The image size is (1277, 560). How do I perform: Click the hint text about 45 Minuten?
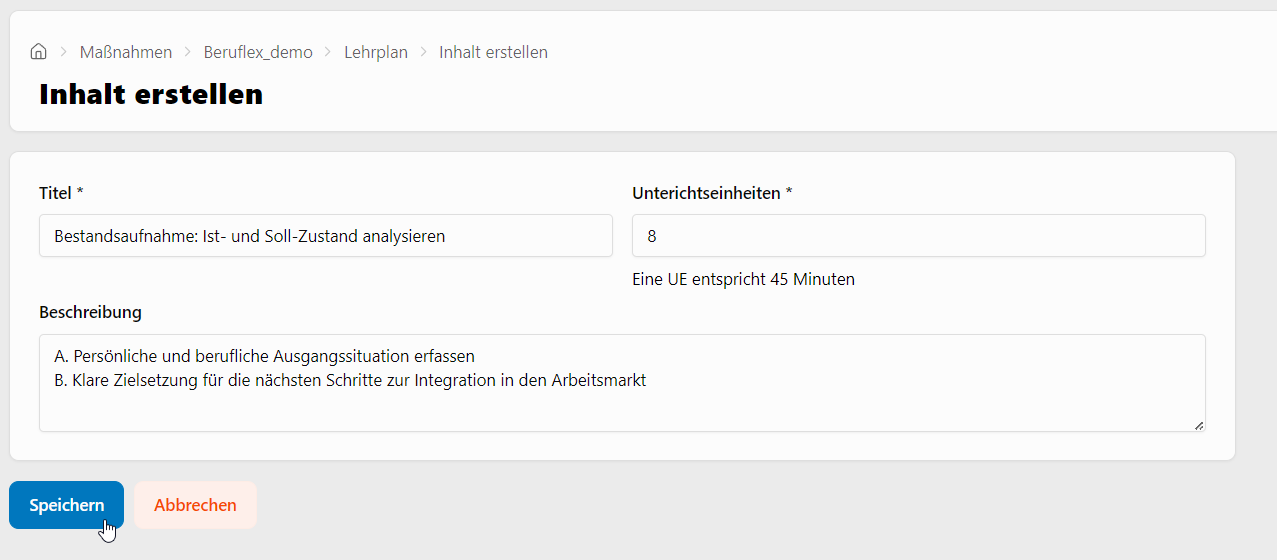[743, 279]
